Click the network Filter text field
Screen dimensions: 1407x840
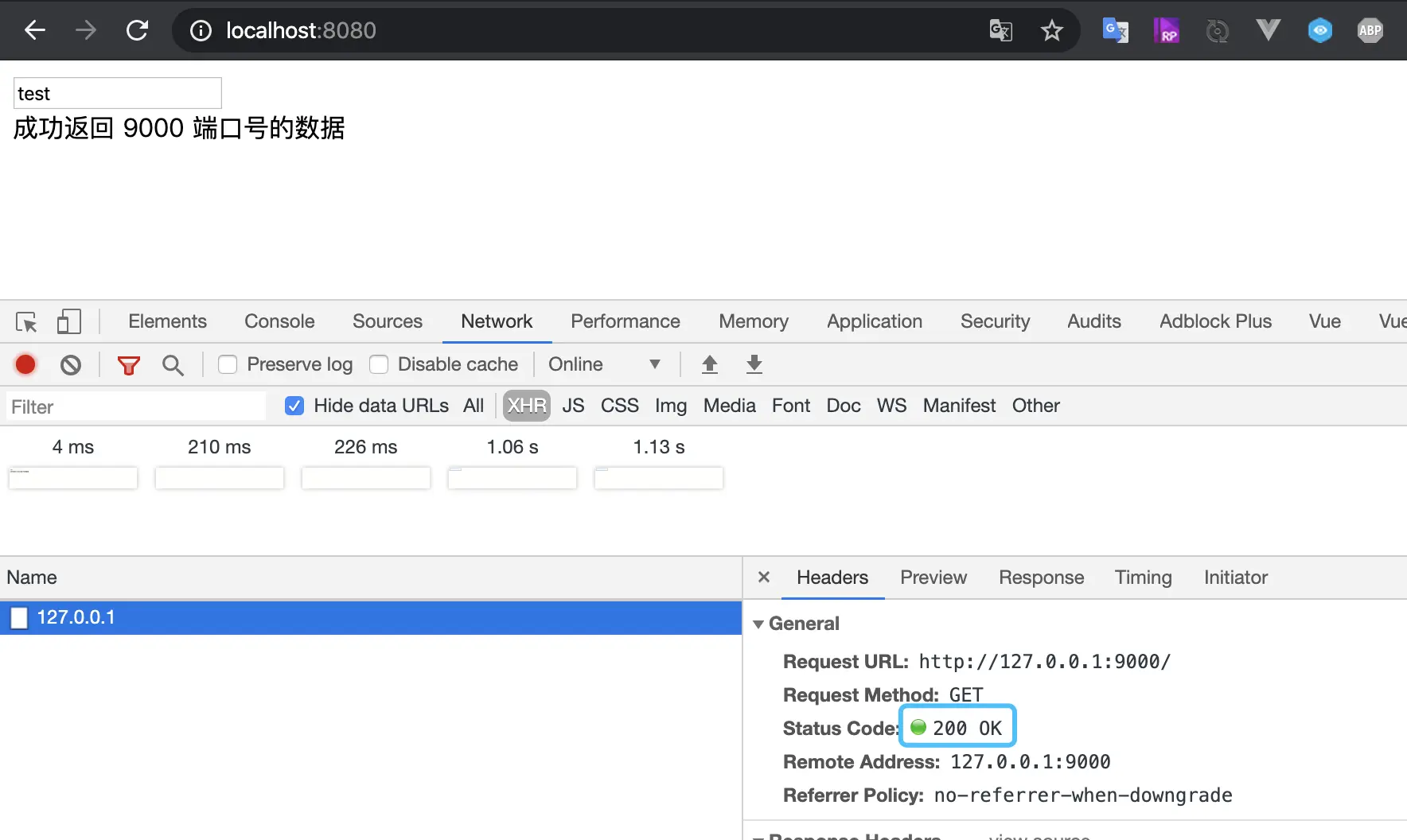coord(136,406)
